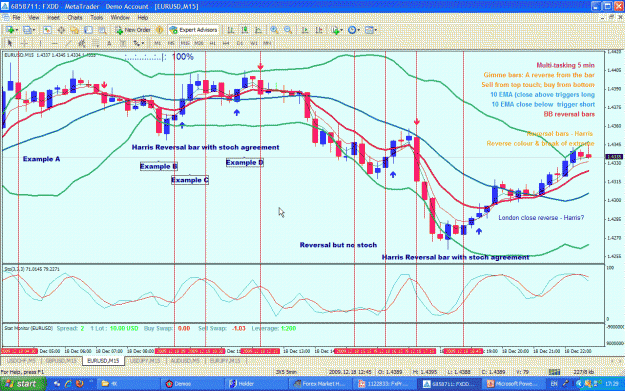Open the File menu
625x391 pixels.
[16, 18]
